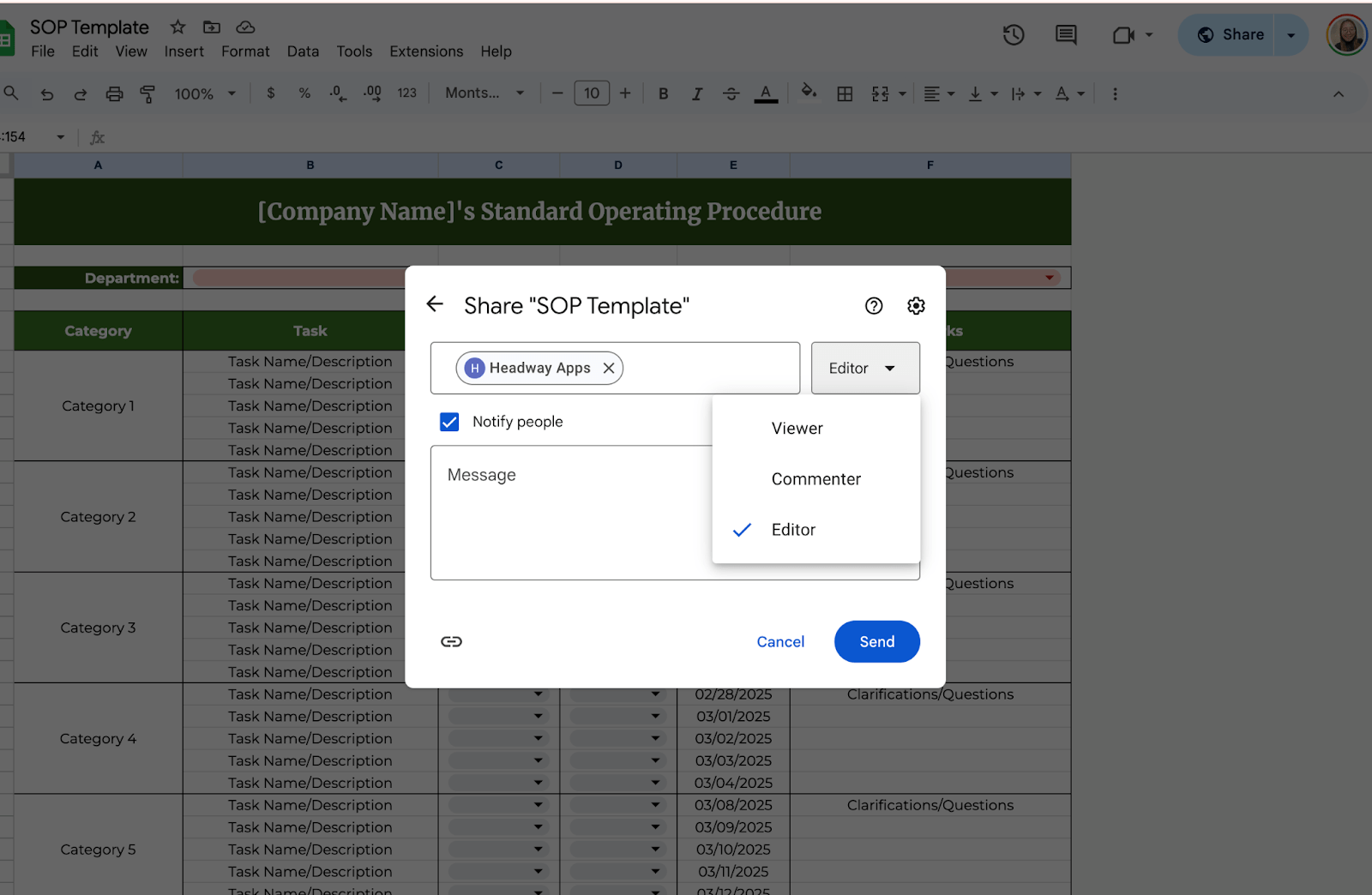
Task: Open the Extensions menu
Action: 425,51
